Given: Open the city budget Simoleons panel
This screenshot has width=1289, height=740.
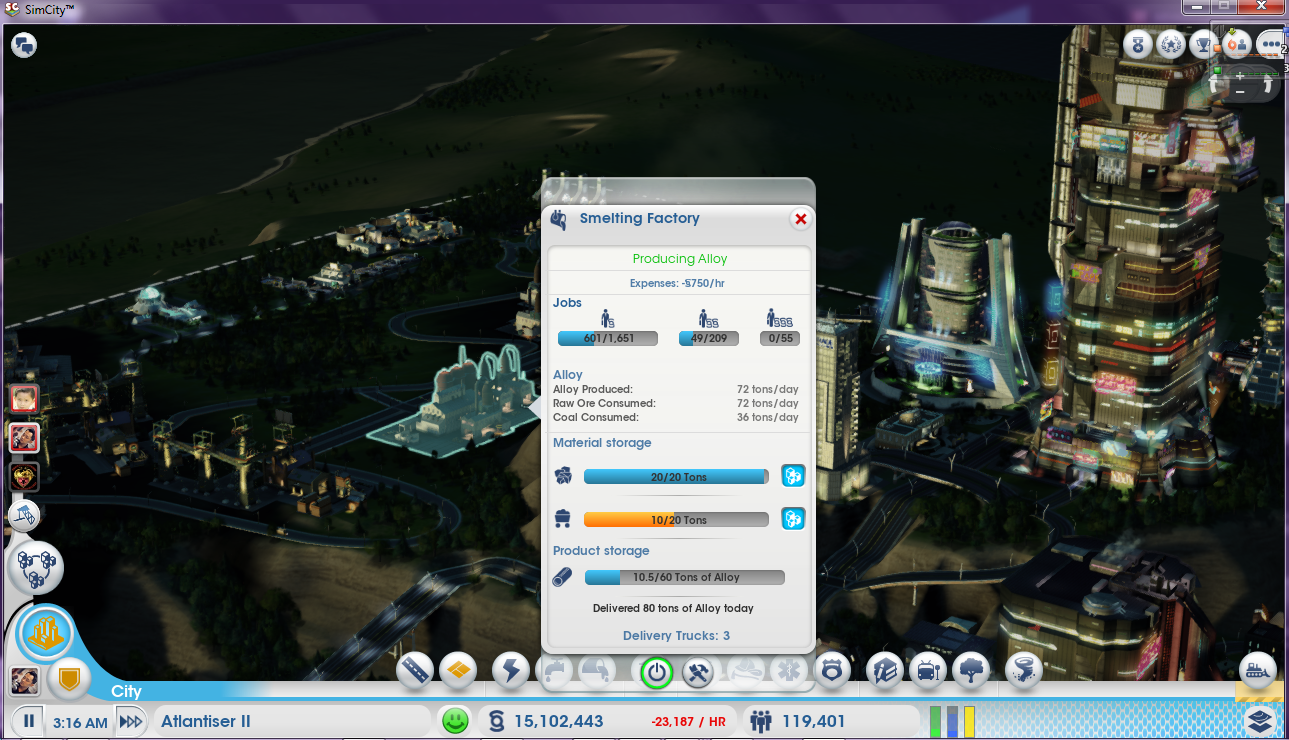Looking at the screenshot, I should click(x=545, y=721).
